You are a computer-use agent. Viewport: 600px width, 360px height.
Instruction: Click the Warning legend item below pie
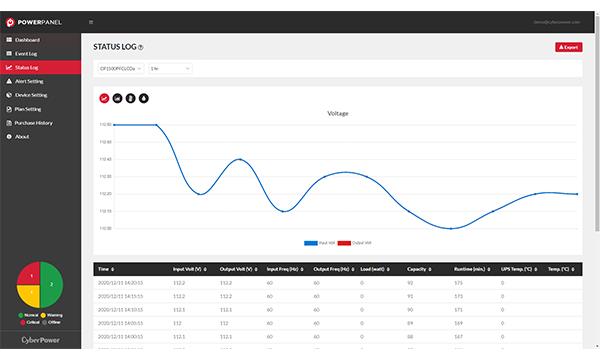[52, 315]
